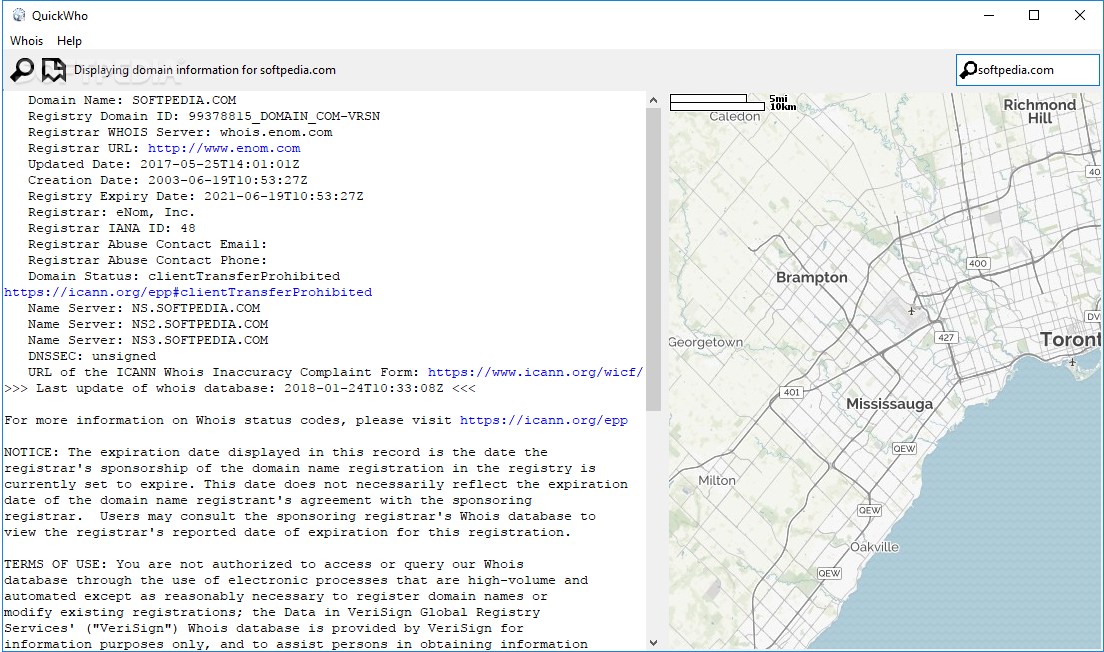
Task: Open the icann.org/wicf complaint form link
Action: click(x=535, y=372)
